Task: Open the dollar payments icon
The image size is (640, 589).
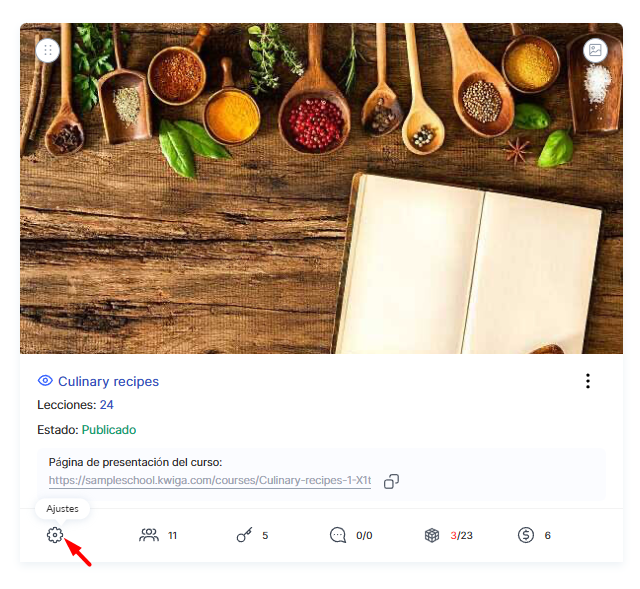Action: pyautogui.click(x=526, y=535)
